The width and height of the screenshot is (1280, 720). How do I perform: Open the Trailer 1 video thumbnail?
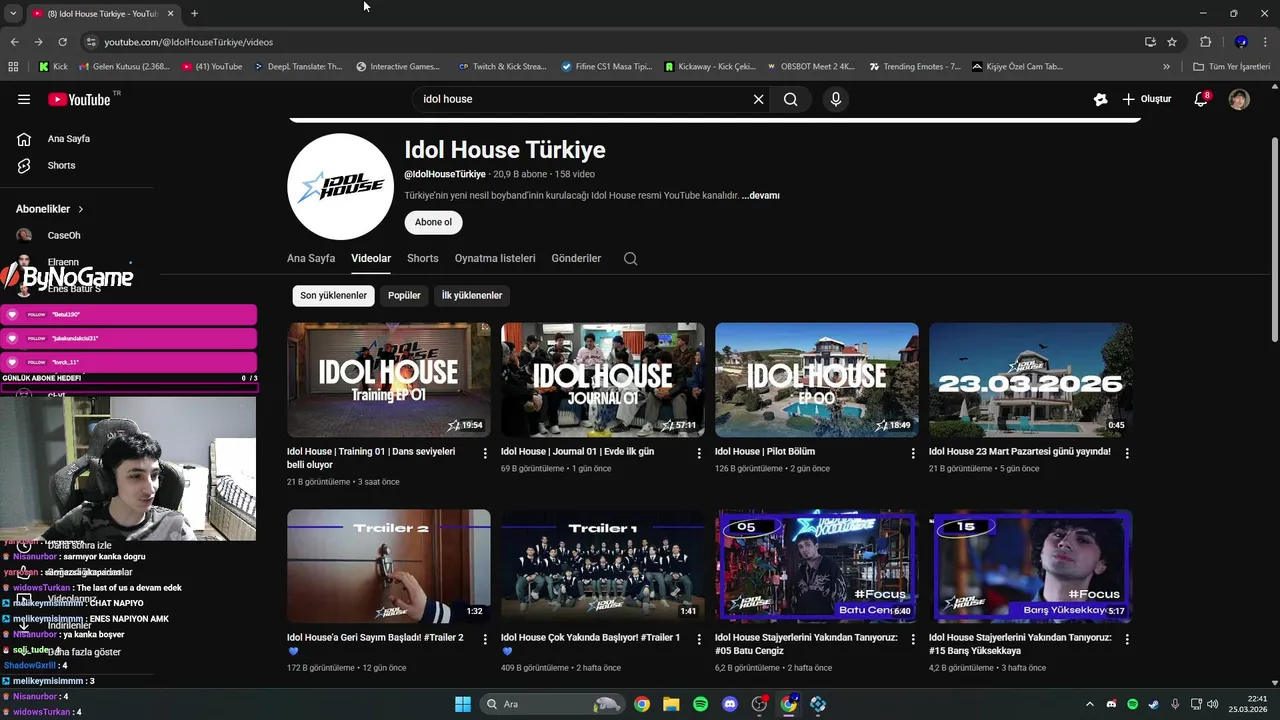pyautogui.click(x=603, y=566)
